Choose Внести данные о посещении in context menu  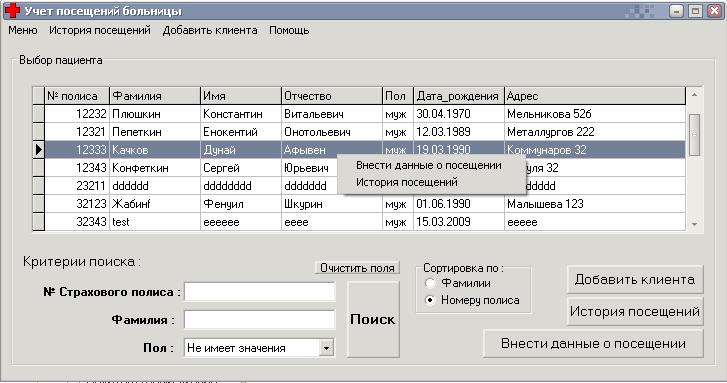[429, 166]
